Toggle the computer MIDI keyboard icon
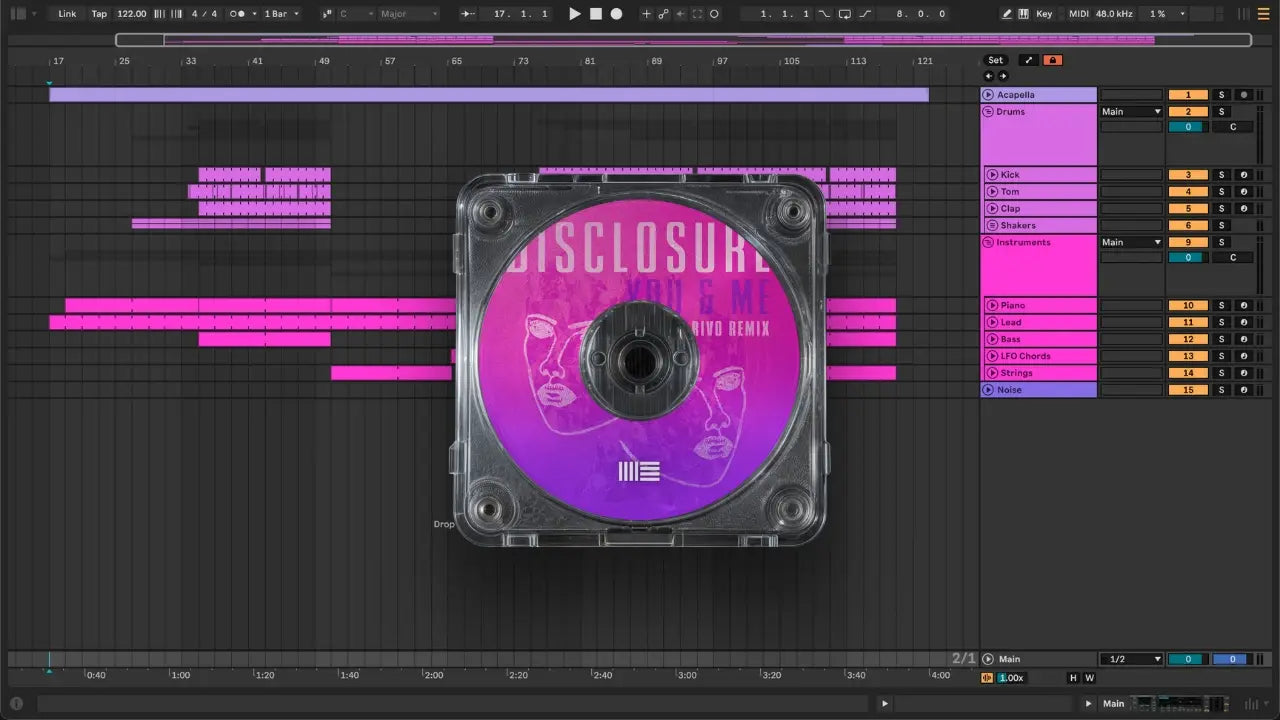Screen dimensions: 1280x720 point(1023,14)
